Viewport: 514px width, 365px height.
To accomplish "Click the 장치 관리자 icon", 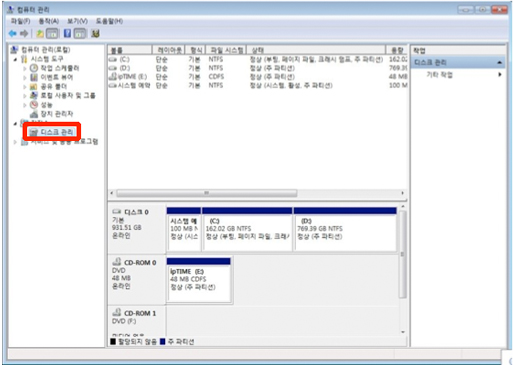I will pos(34,114).
